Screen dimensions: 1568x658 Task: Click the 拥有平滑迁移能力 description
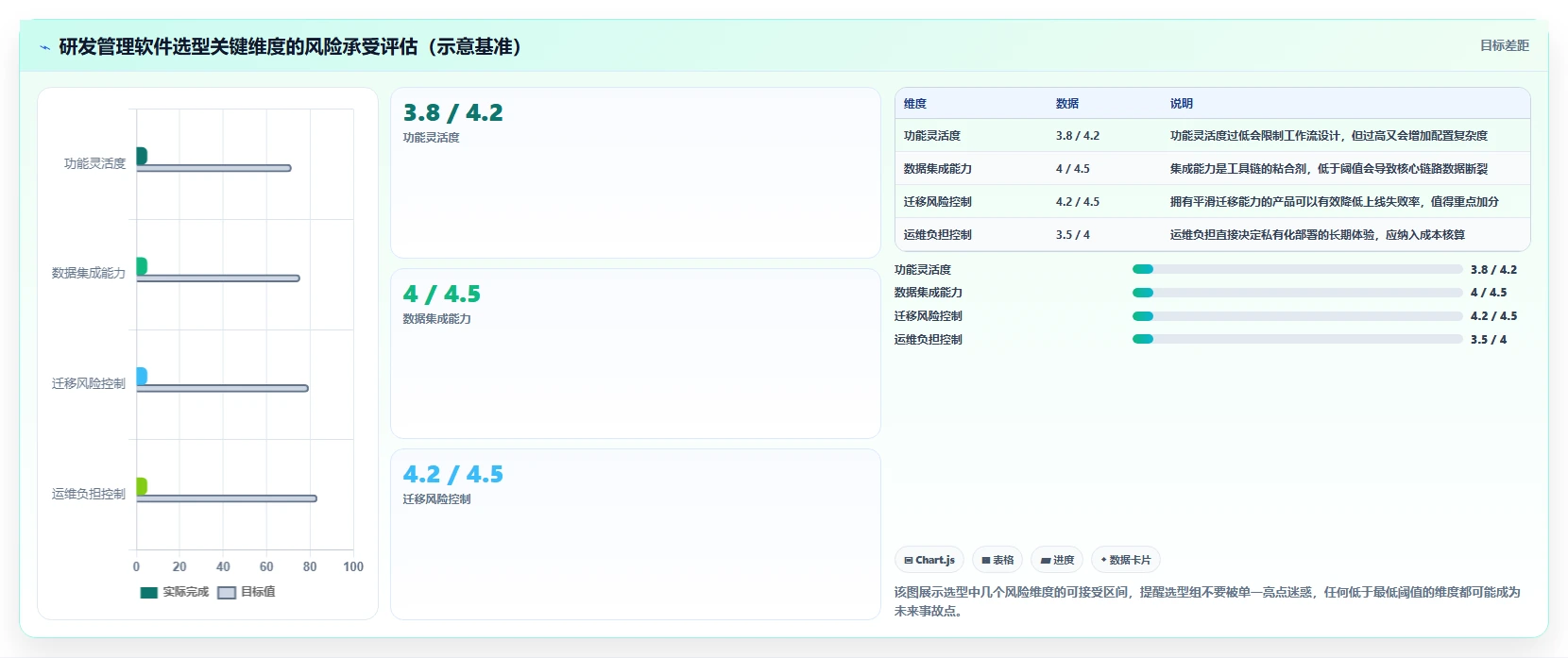click(1334, 202)
